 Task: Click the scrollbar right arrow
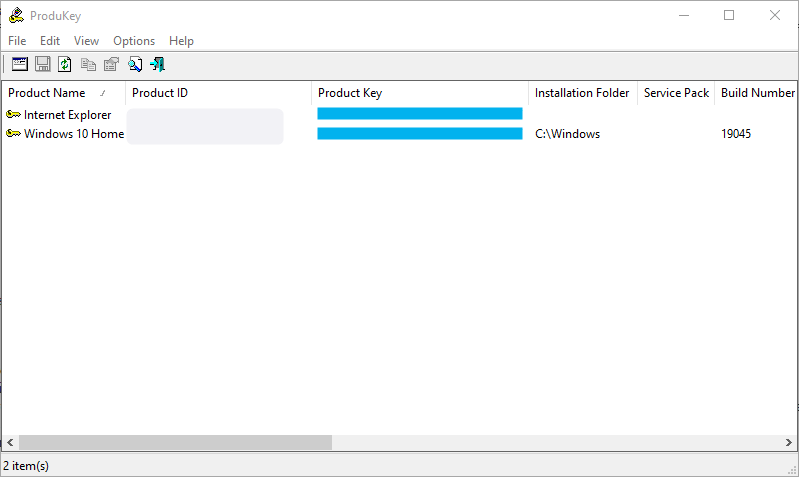(x=790, y=442)
